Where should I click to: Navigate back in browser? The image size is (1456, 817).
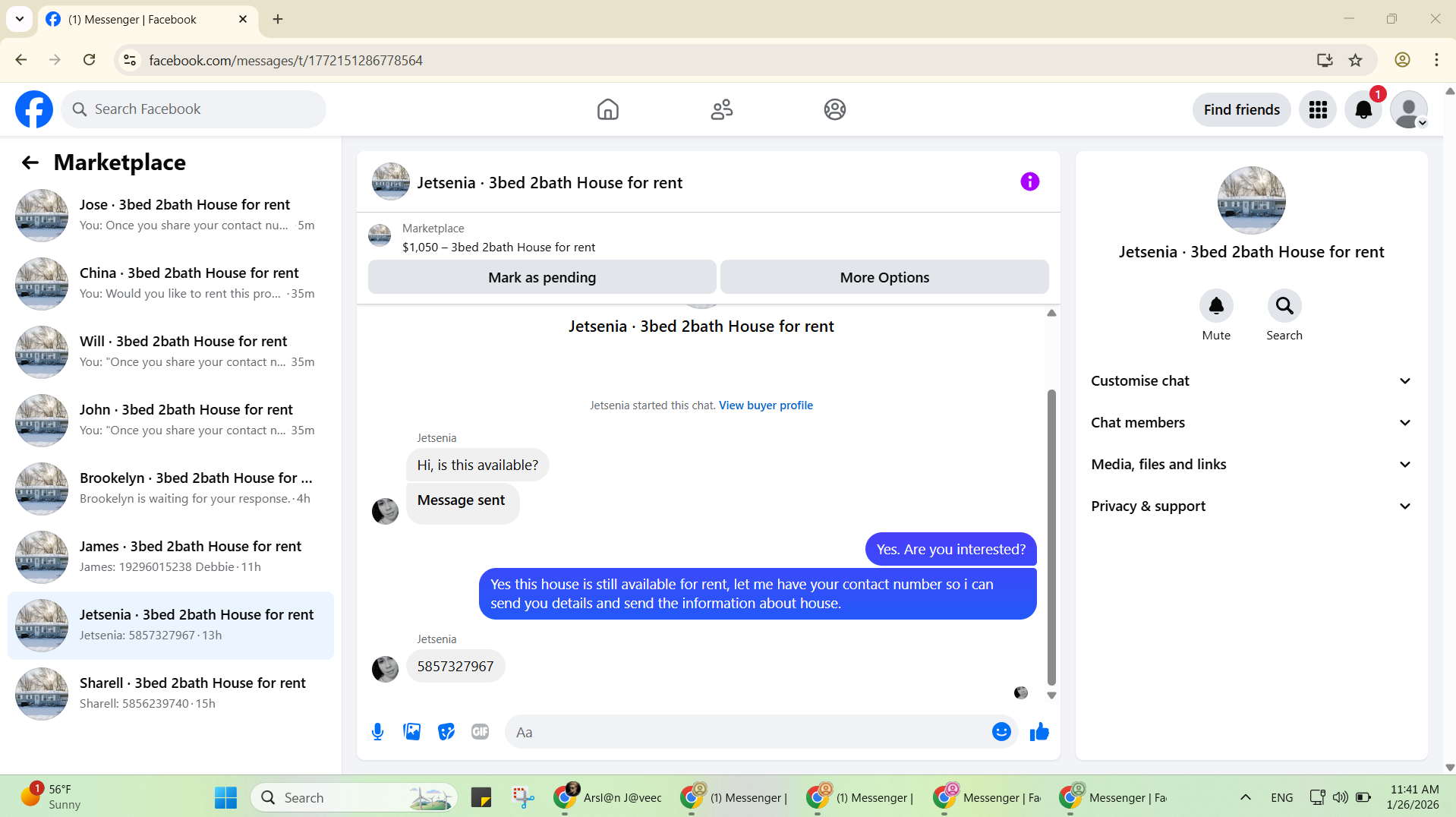tap(21, 60)
